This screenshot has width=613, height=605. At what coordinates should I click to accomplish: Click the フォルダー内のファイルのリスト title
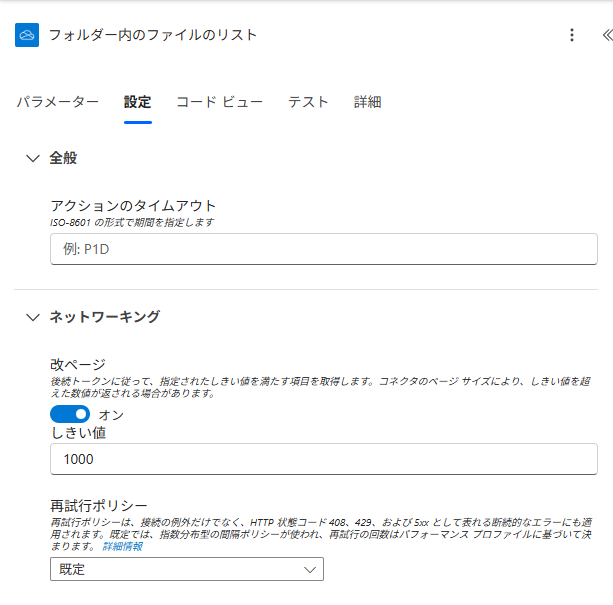153,35
